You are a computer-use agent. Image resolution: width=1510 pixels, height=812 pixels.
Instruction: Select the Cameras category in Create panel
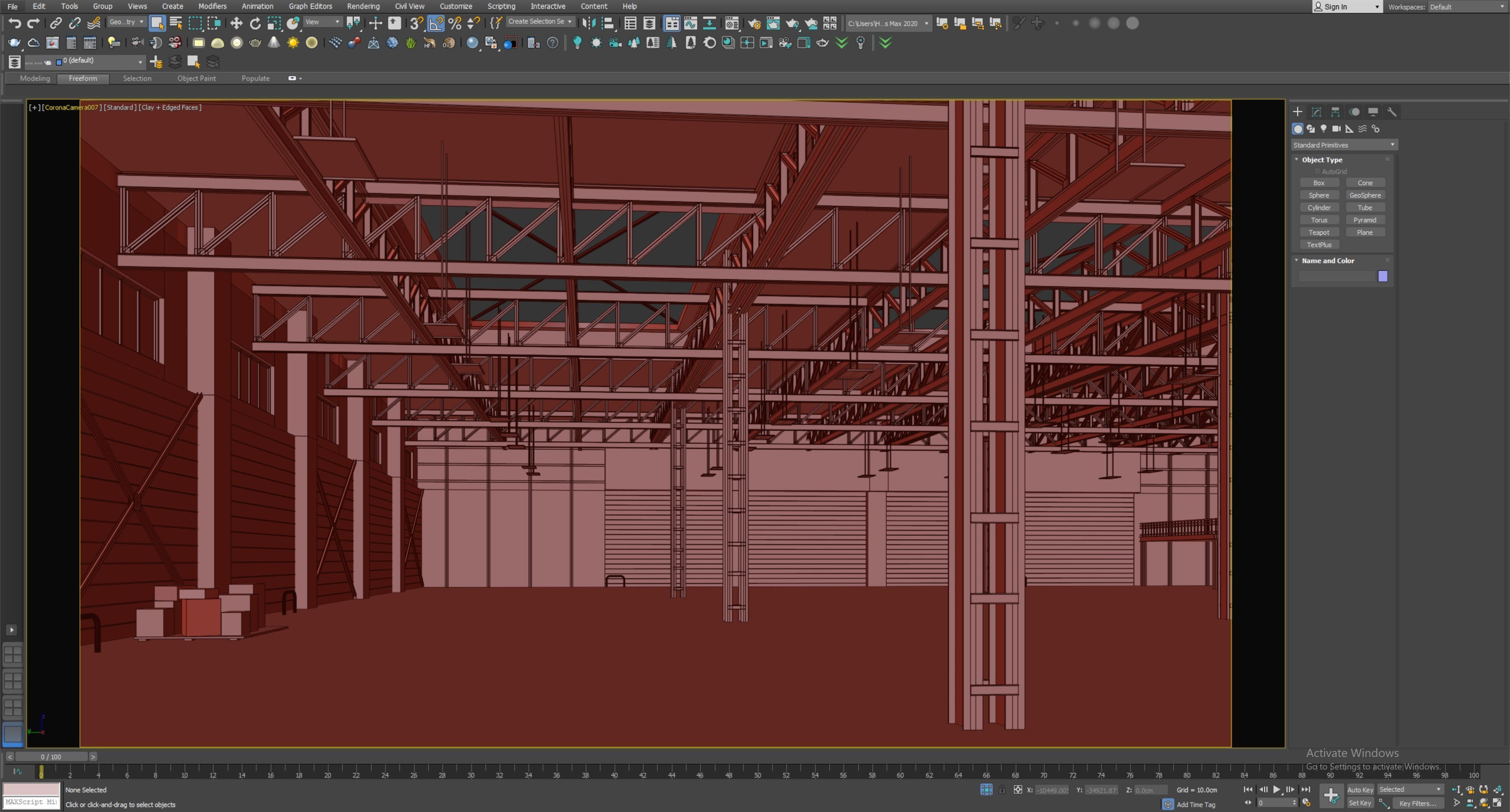1337,129
